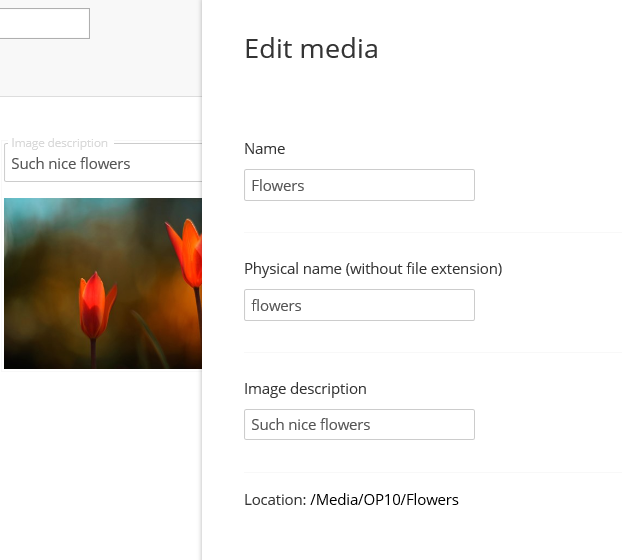The width and height of the screenshot is (637, 560).
Task: Click the small red tulip in the photo
Action: point(96,305)
